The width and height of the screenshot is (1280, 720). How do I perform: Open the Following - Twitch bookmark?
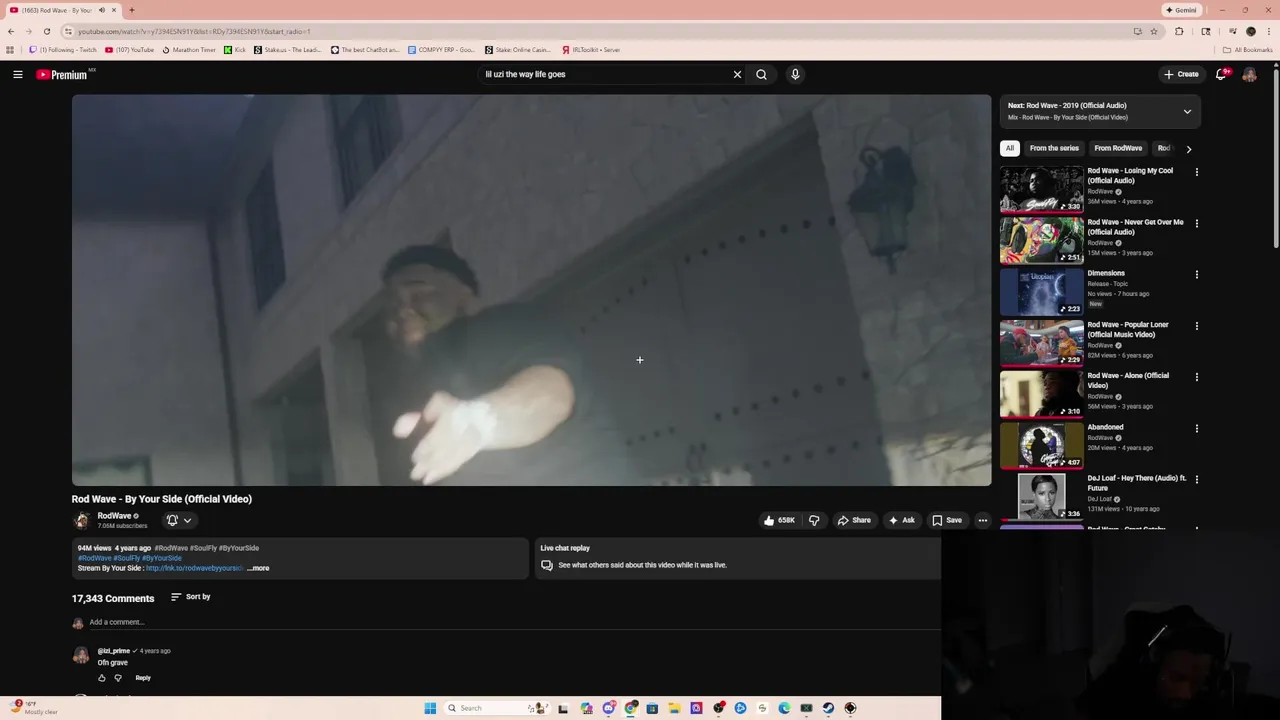(63, 49)
